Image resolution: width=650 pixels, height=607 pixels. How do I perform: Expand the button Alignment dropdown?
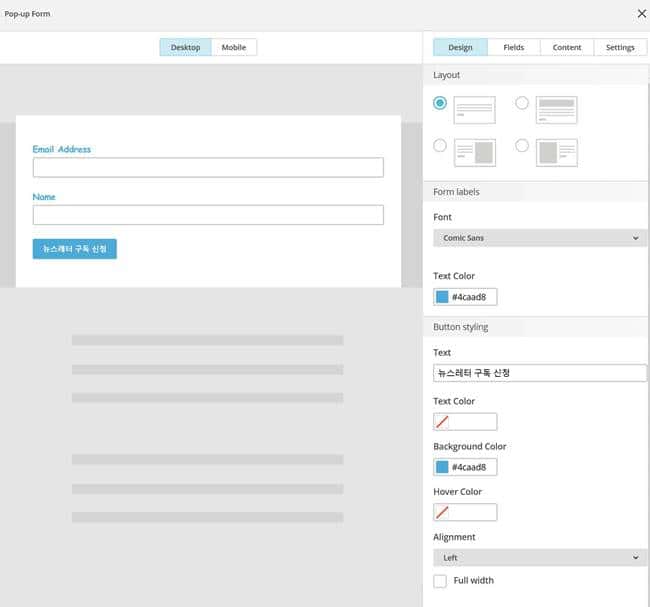point(539,558)
